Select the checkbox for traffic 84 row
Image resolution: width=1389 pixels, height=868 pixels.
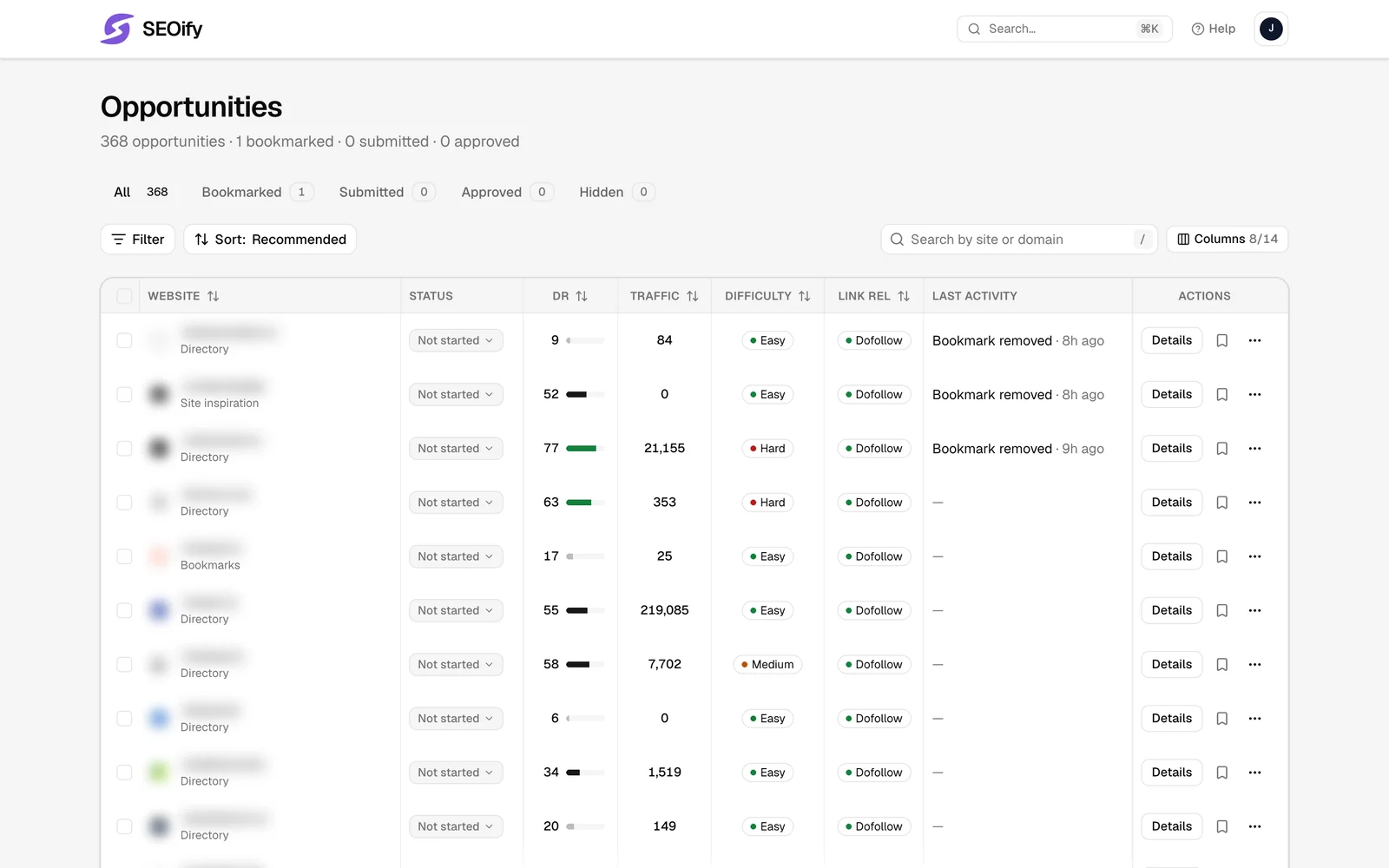point(124,340)
